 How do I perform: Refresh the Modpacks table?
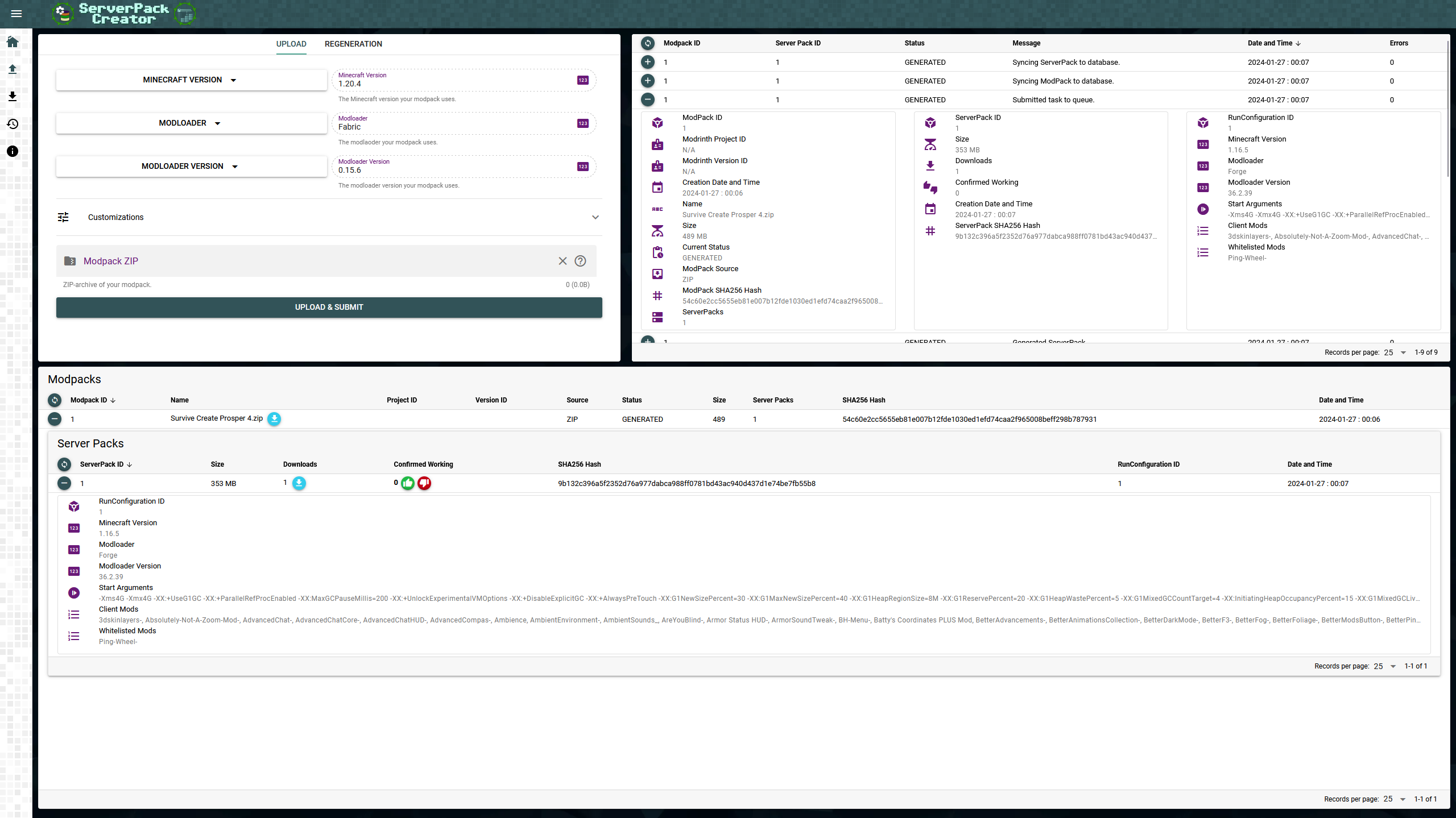(x=55, y=400)
